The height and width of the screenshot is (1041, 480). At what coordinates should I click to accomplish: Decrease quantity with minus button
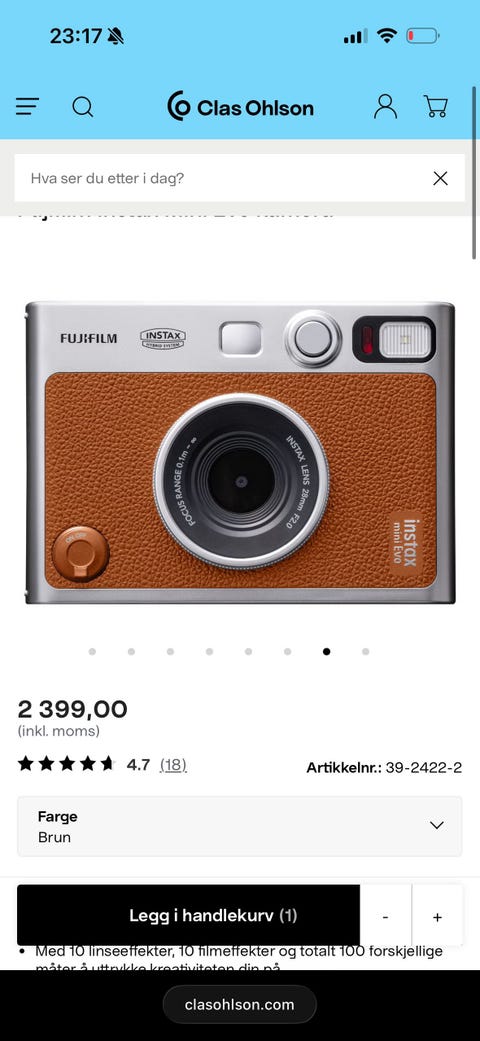pos(386,916)
